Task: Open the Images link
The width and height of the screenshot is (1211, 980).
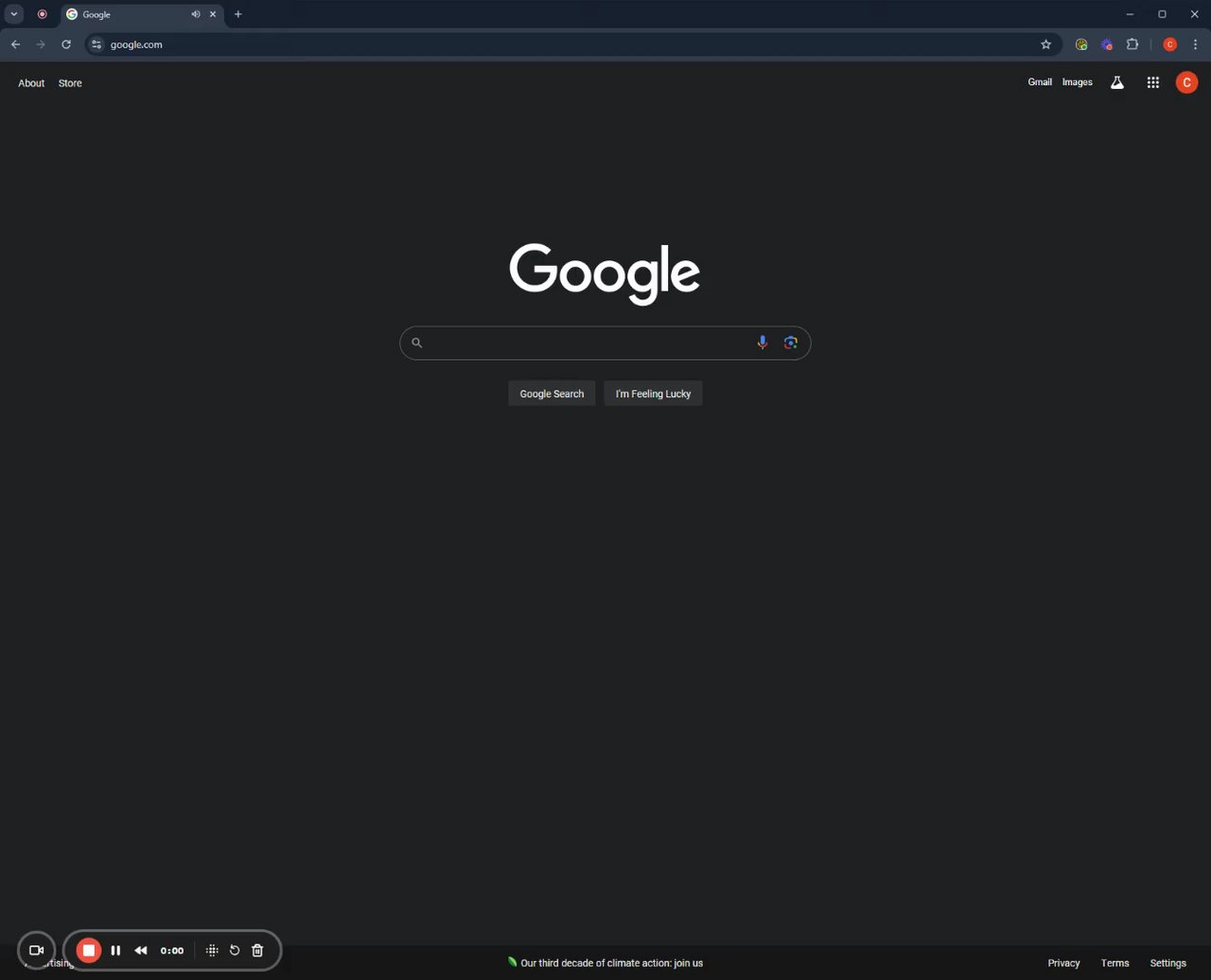Action: click(x=1078, y=82)
